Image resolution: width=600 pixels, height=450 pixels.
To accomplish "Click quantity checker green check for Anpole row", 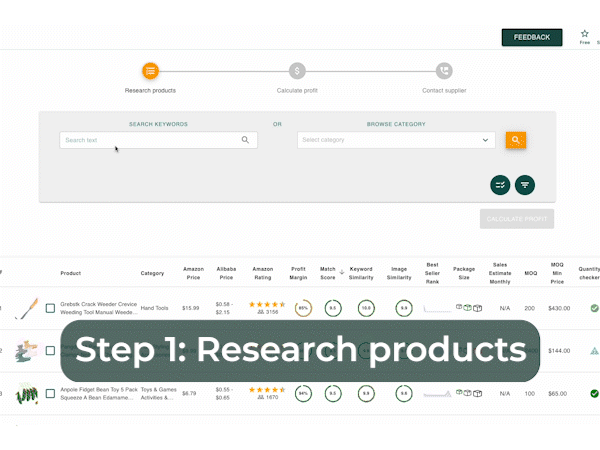I will tap(594, 393).
